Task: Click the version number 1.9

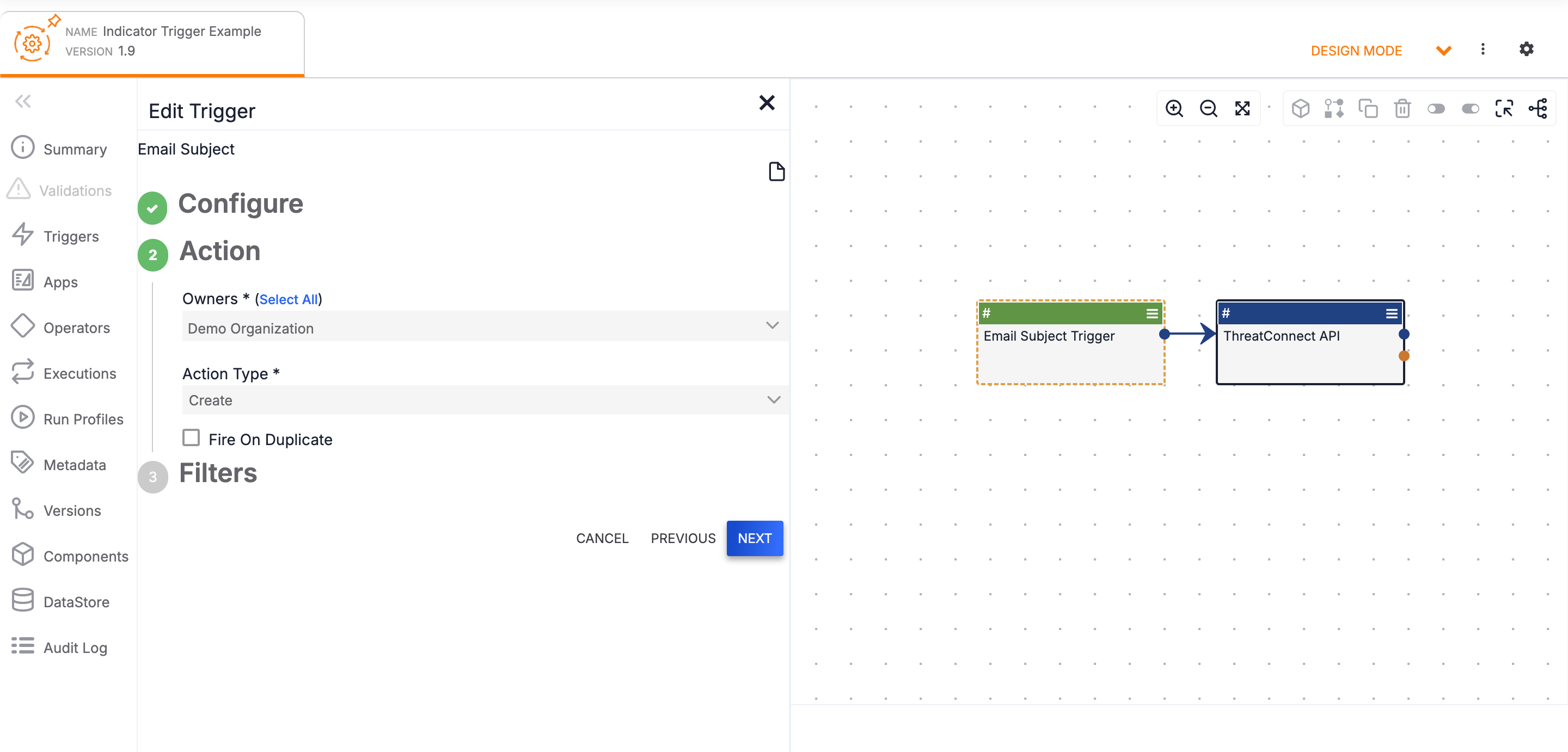Action: coord(127,51)
